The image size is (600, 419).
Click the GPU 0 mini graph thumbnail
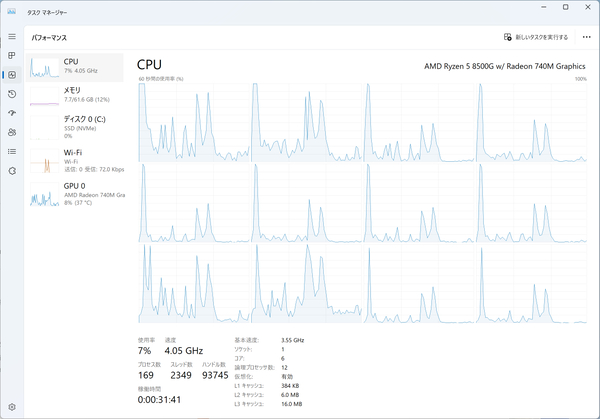[44, 194]
